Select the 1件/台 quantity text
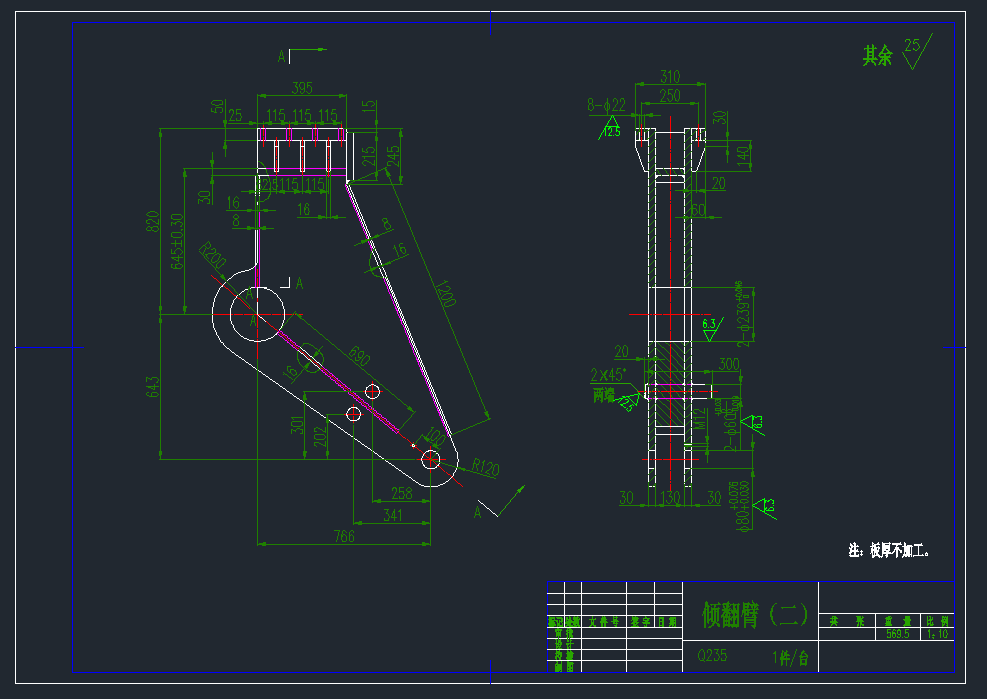This screenshot has width=987, height=699. click(x=791, y=658)
